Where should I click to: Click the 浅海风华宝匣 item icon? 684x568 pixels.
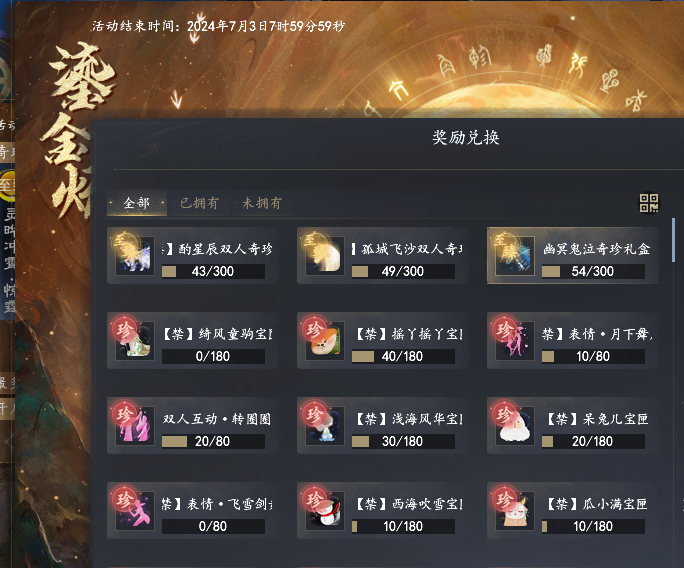[x=325, y=426]
